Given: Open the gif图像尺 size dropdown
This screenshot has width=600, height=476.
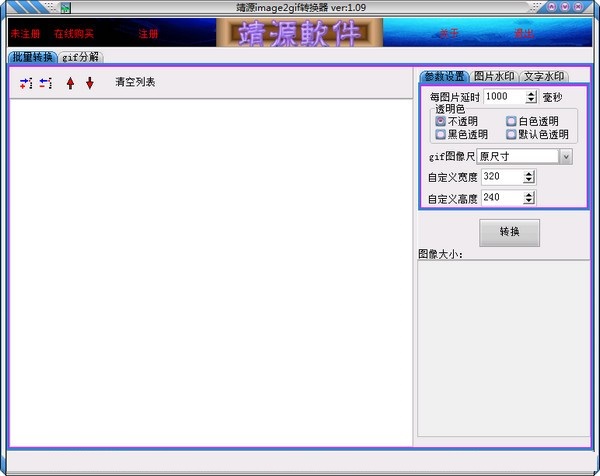Looking at the screenshot, I should point(566,156).
